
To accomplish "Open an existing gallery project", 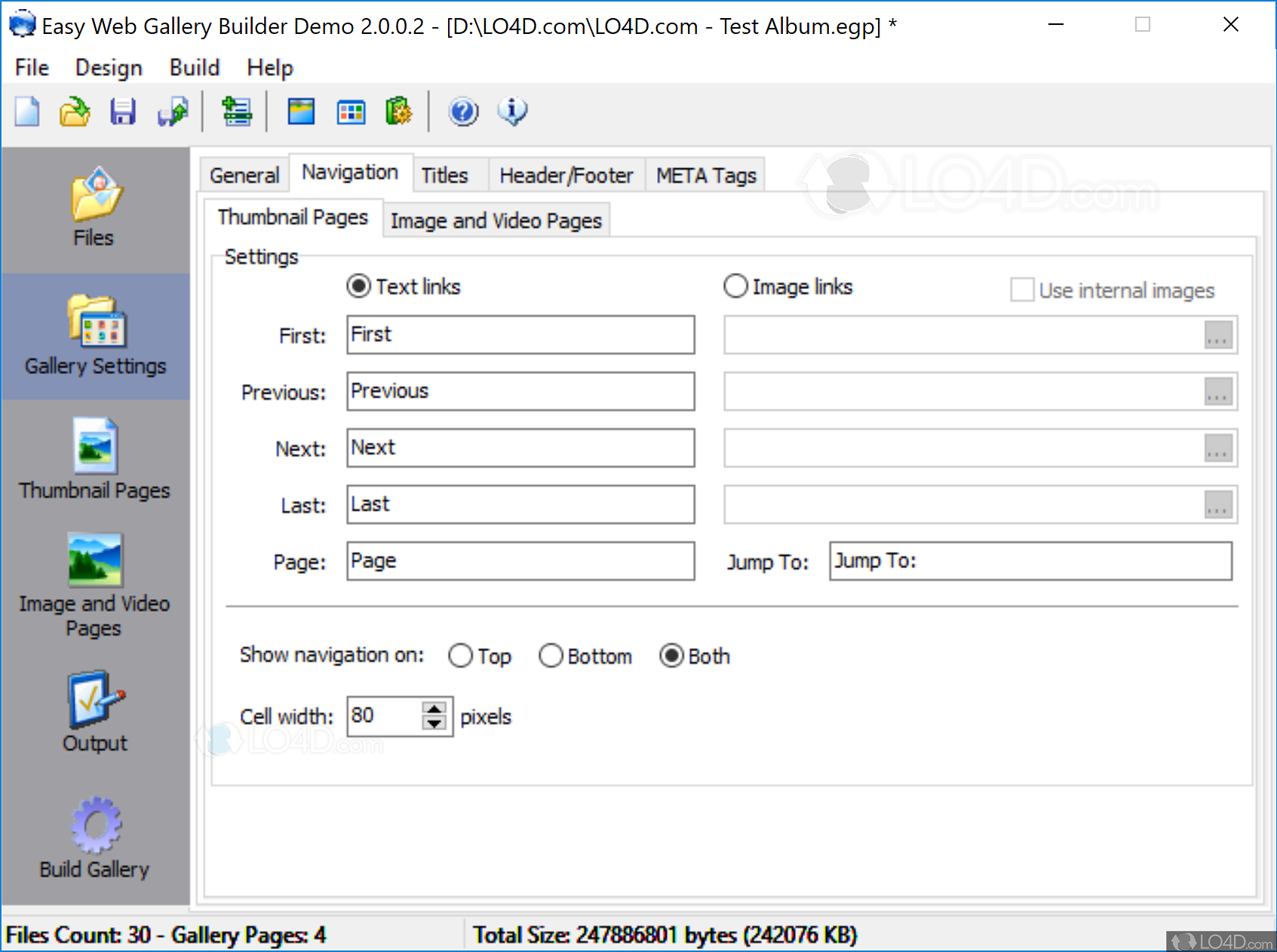I will coord(74,112).
